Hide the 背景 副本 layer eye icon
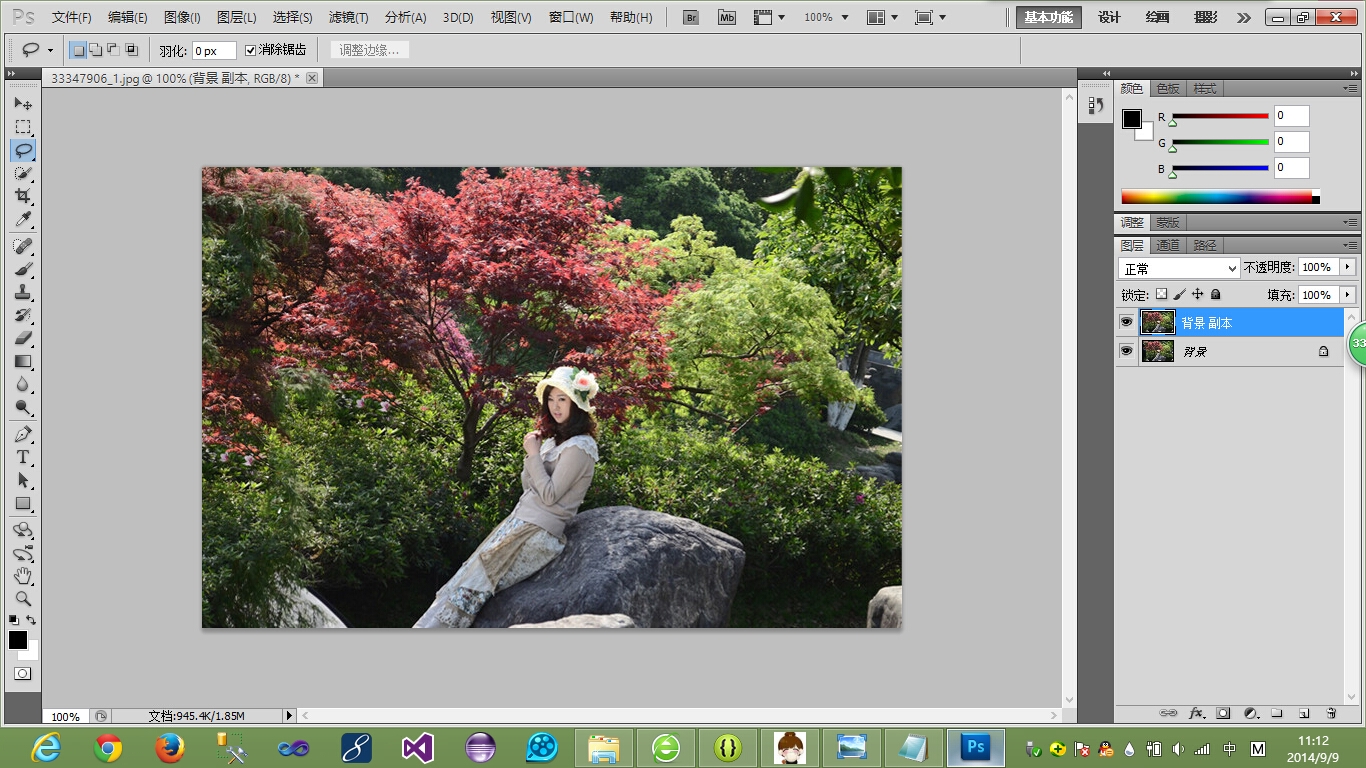The width and height of the screenshot is (1366, 768). click(x=1126, y=322)
